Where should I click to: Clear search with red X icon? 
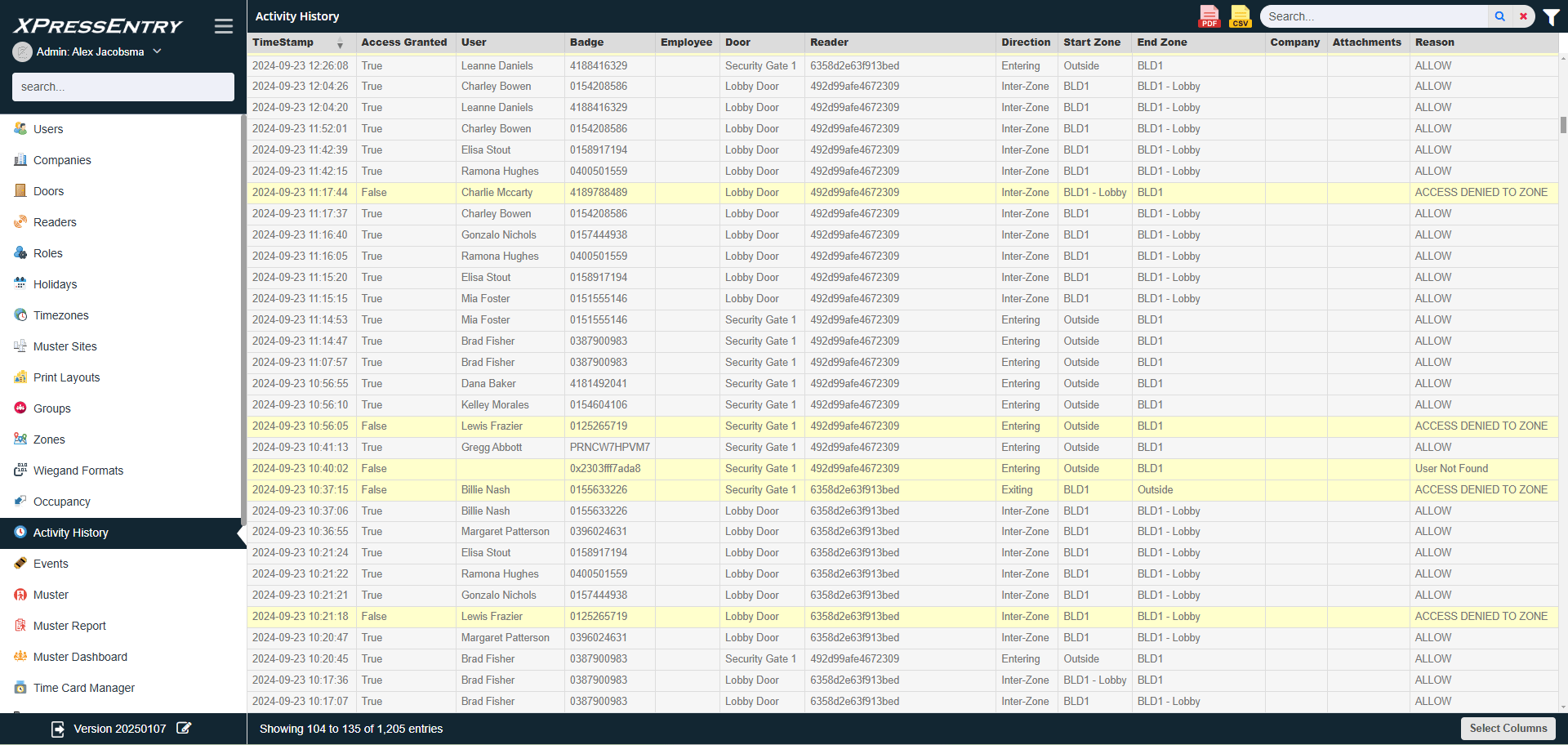(1523, 16)
